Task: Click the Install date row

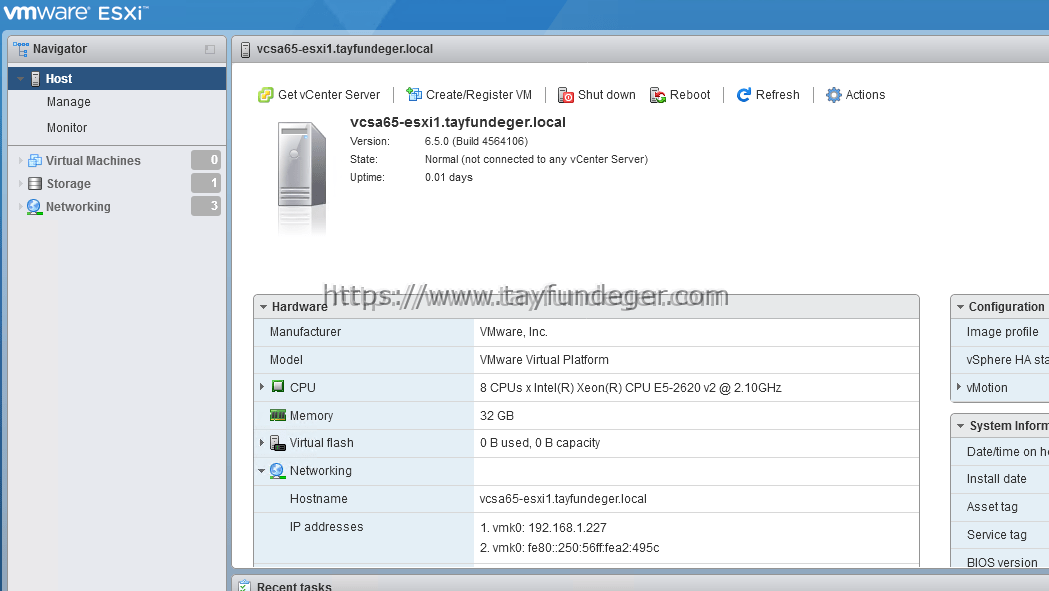Action: point(1002,479)
